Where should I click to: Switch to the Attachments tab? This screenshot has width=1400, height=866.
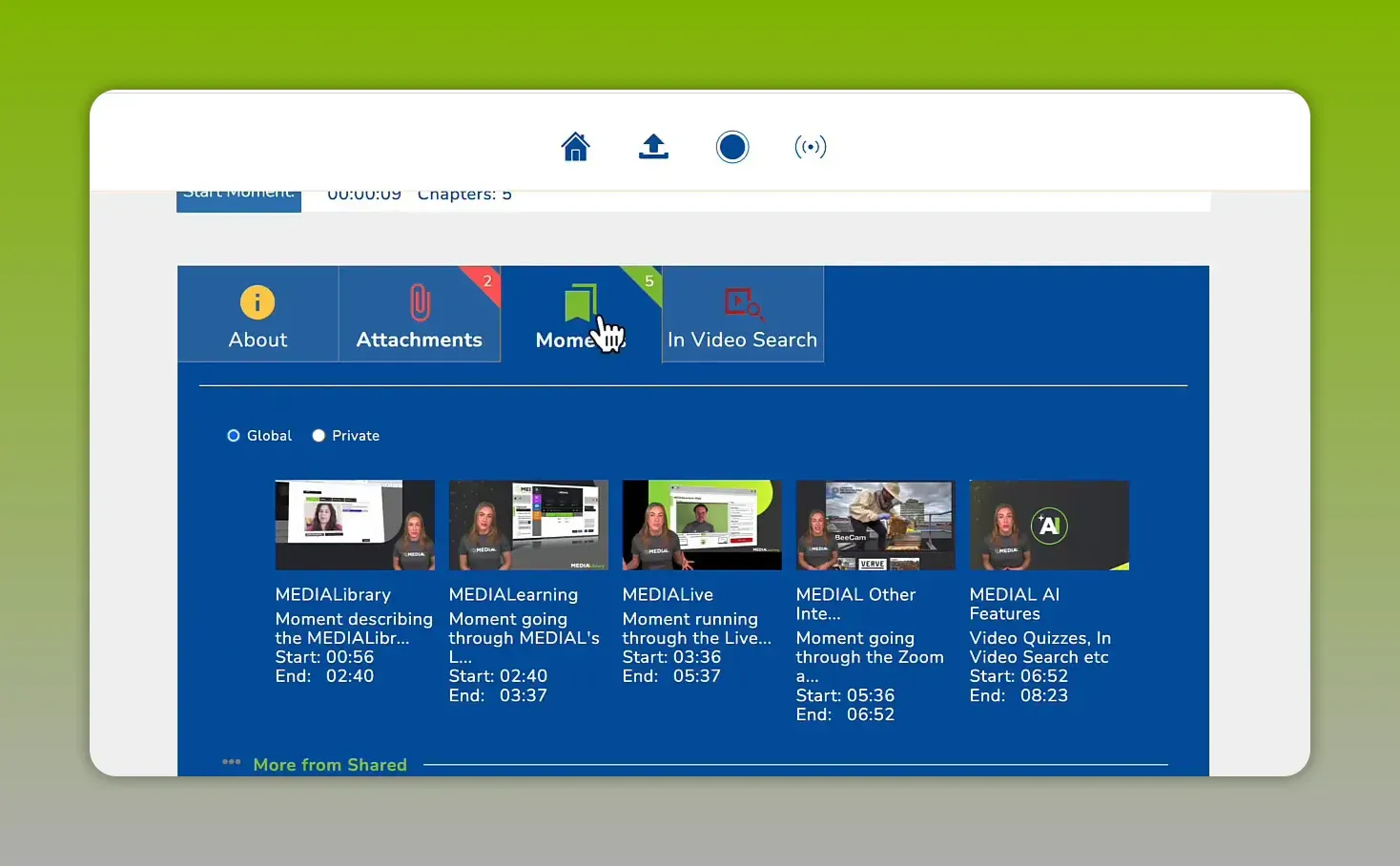[420, 314]
